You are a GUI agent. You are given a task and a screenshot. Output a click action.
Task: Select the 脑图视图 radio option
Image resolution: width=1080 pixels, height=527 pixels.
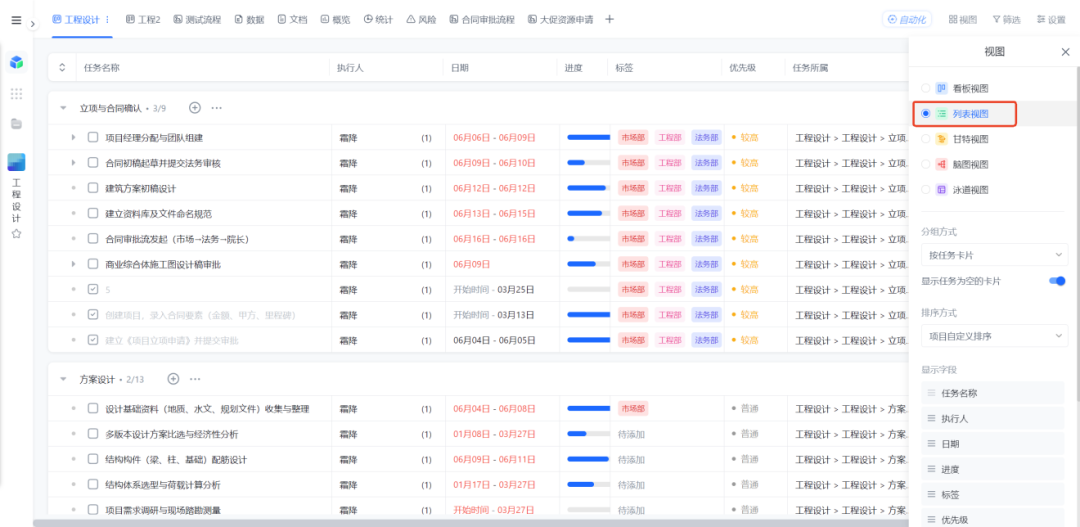tap(926, 164)
